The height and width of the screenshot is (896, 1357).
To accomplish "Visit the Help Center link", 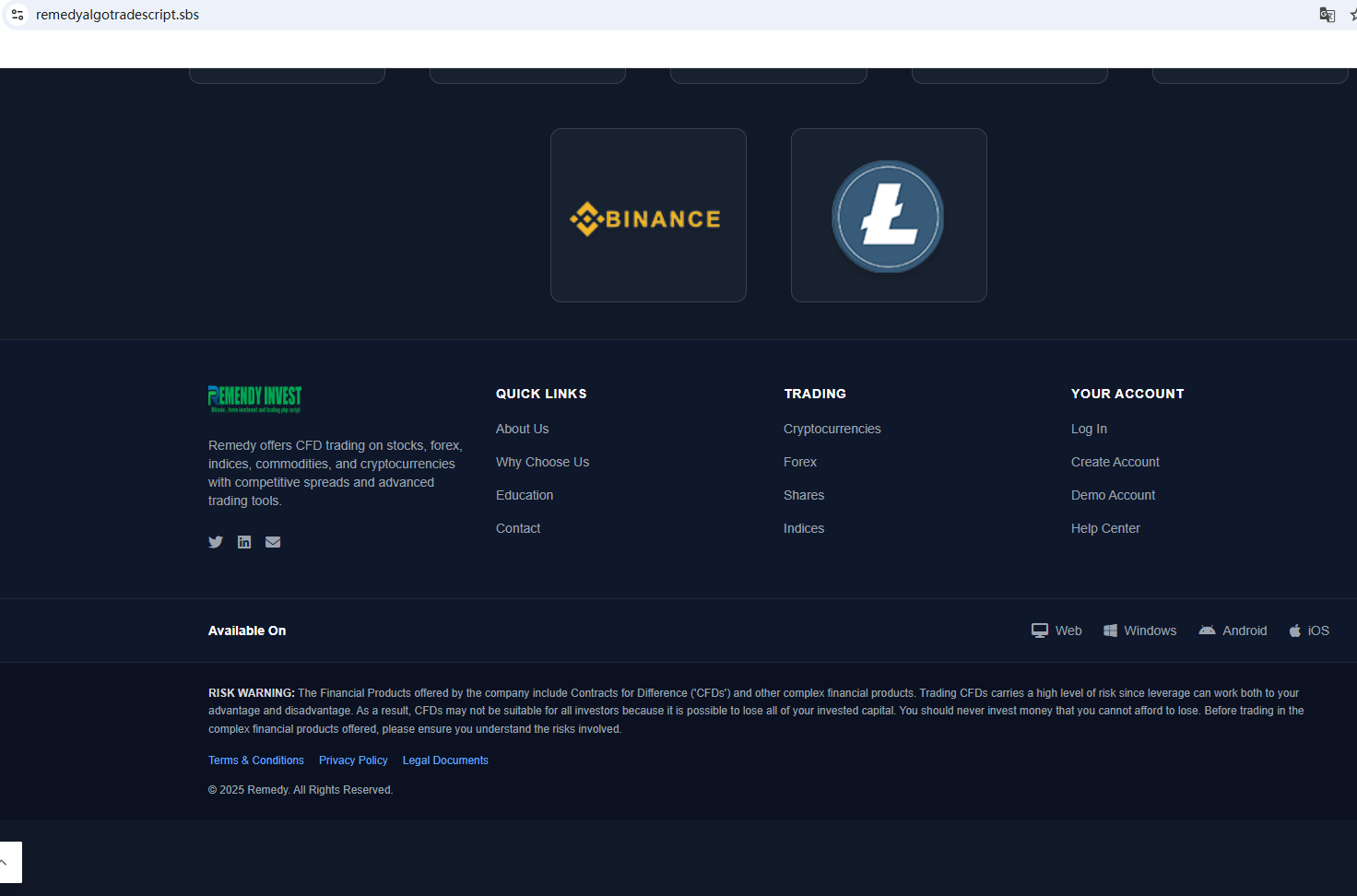I will coord(1105,528).
